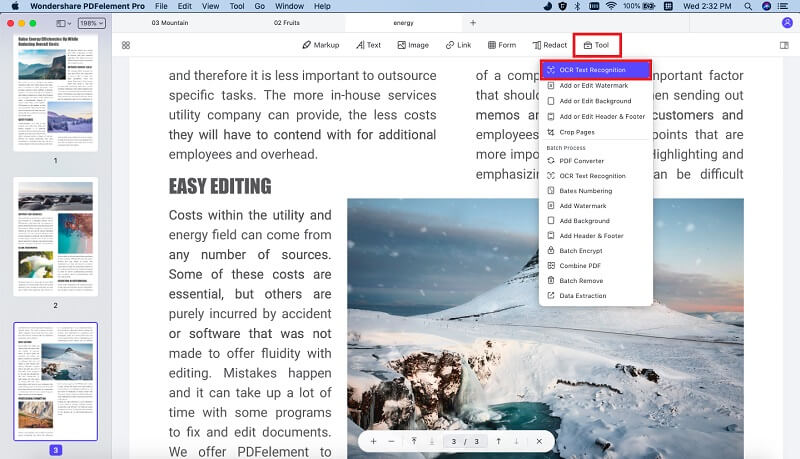Open the Image tool
The width and height of the screenshot is (800, 459).
point(413,45)
